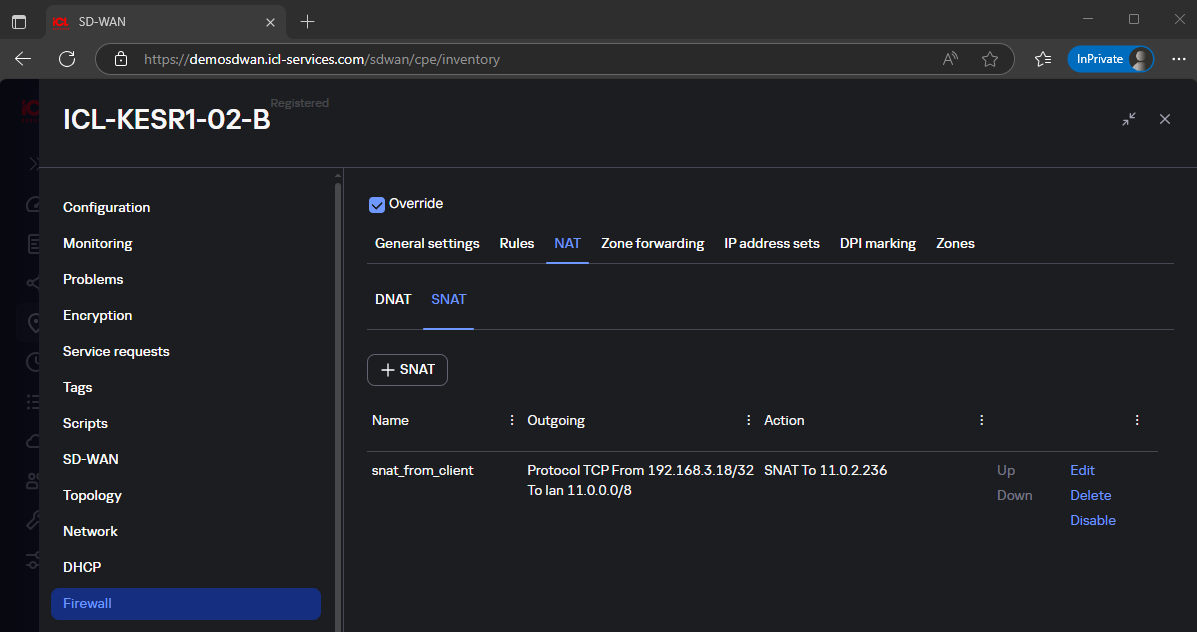Click the add SNAT button
1197x632 pixels.
(407, 369)
